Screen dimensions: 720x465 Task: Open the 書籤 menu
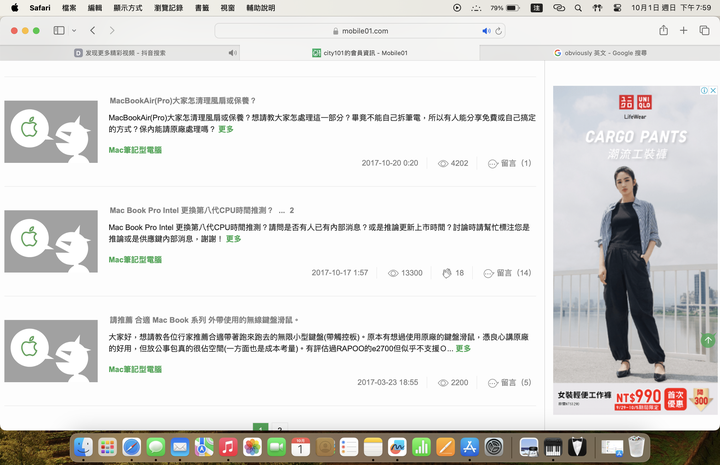(202, 8)
